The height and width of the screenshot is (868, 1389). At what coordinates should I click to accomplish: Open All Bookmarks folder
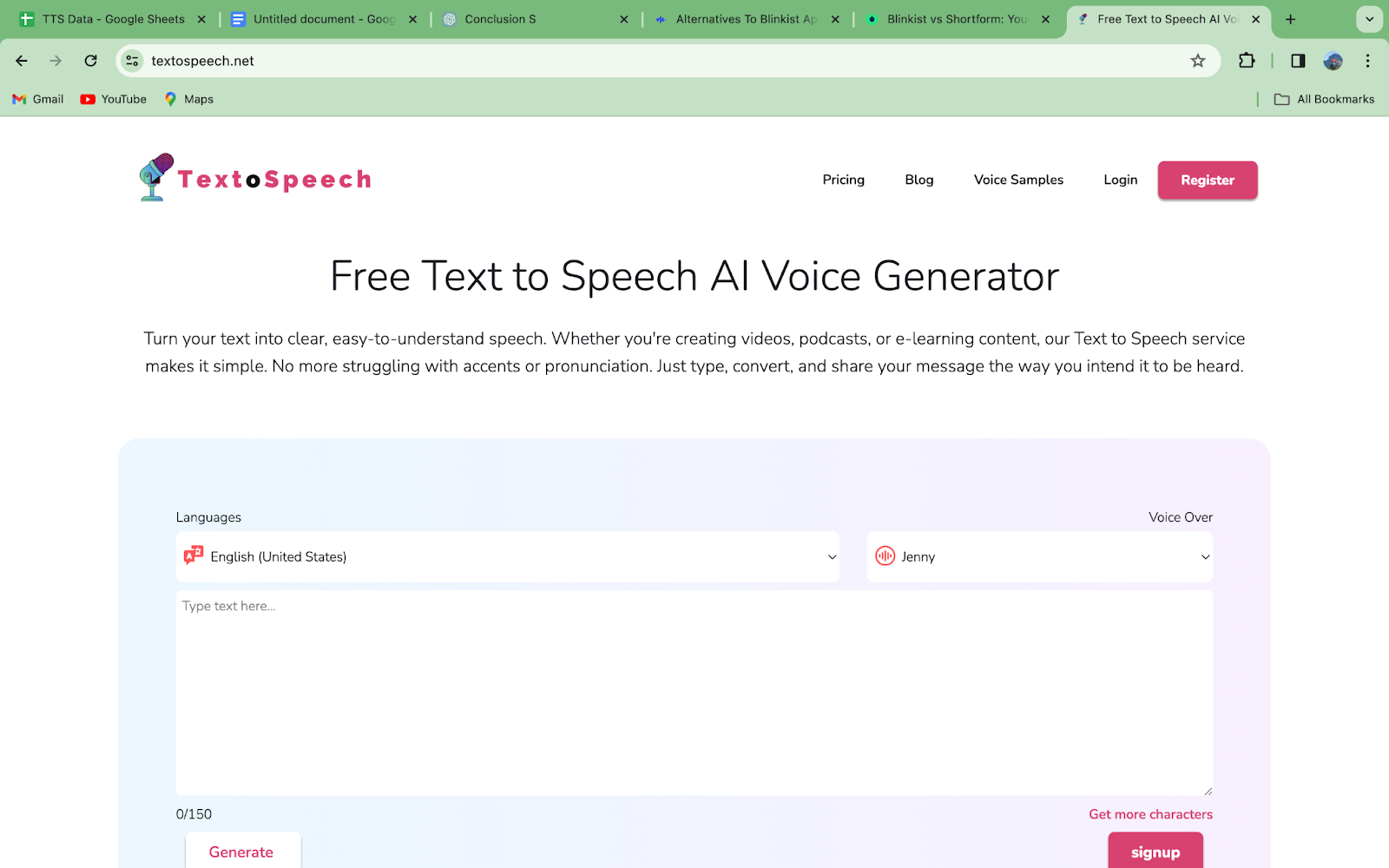pyautogui.click(x=1324, y=99)
